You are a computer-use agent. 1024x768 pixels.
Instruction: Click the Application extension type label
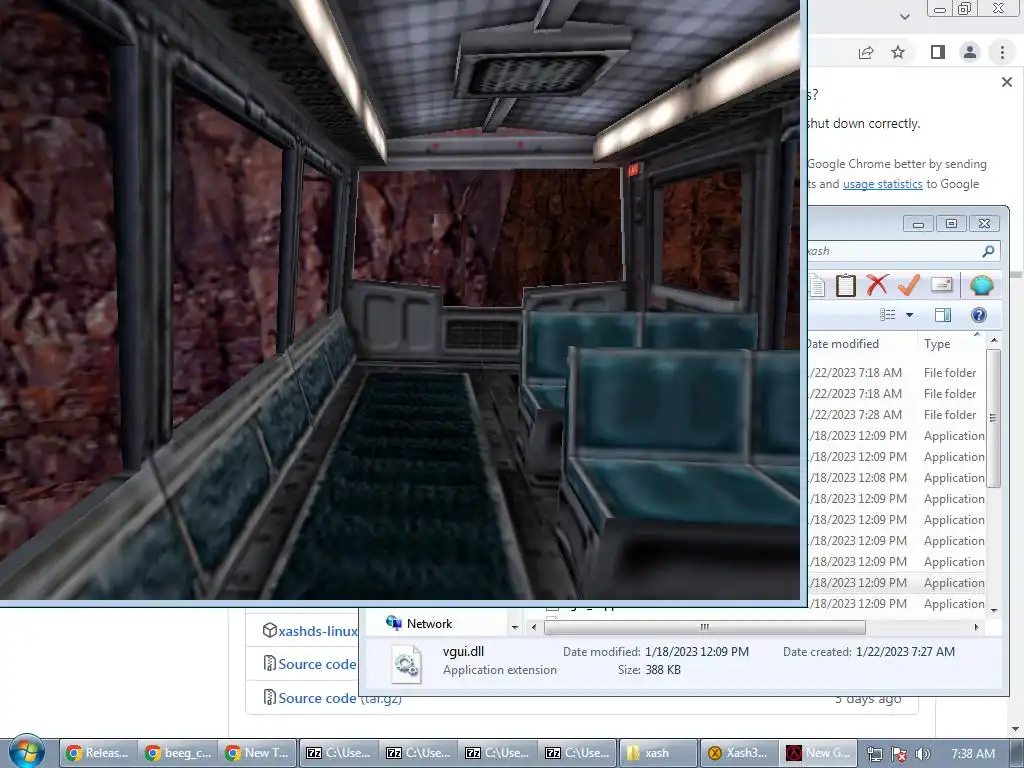coord(500,670)
